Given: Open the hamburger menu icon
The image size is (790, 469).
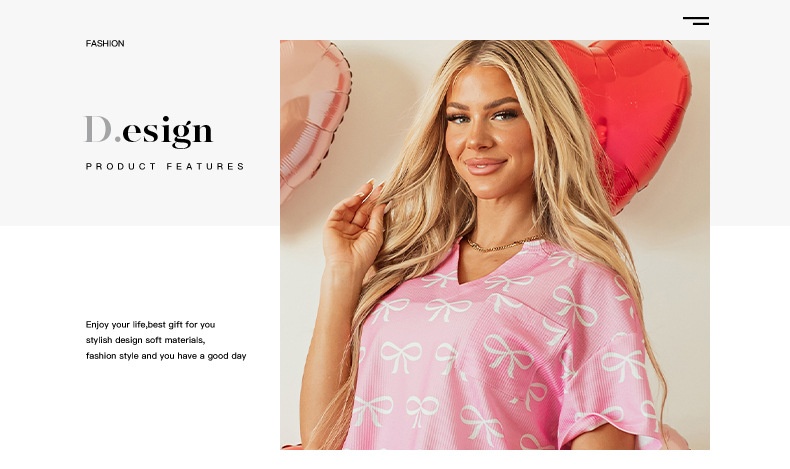Looking at the screenshot, I should 696,21.
